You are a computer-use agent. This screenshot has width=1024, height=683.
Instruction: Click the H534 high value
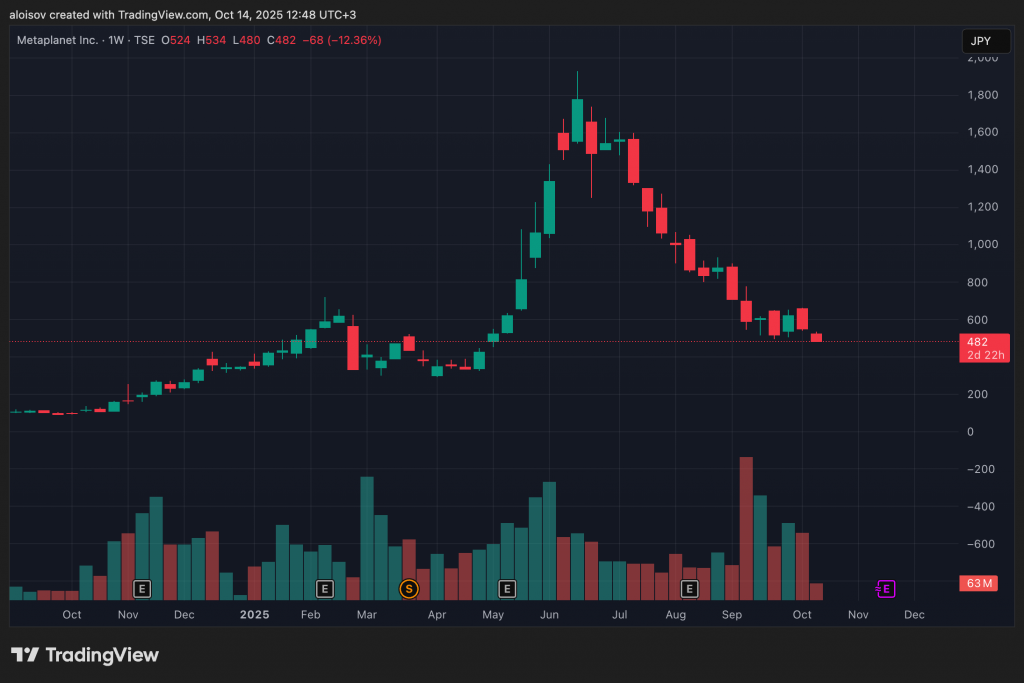click(x=212, y=40)
